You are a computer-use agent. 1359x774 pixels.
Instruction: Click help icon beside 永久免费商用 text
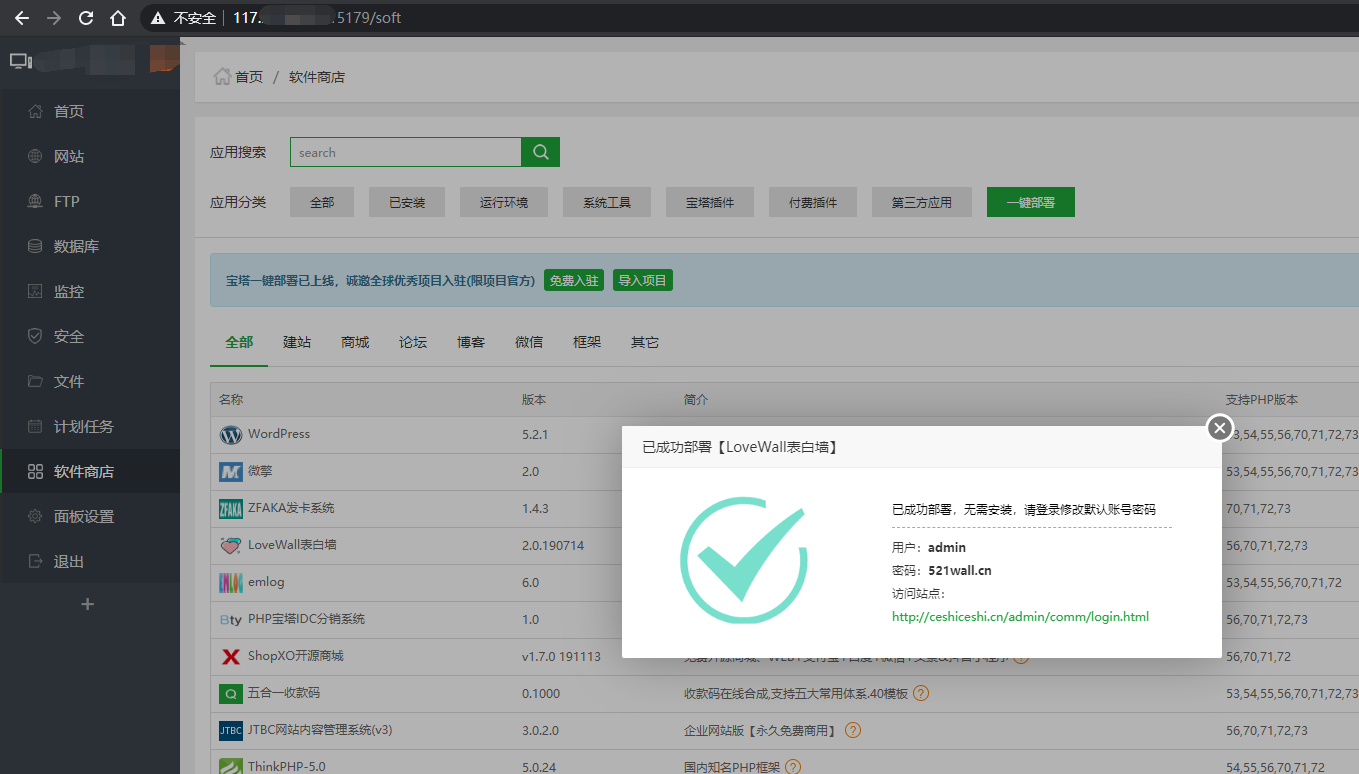pyautogui.click(x=853, y=730)
